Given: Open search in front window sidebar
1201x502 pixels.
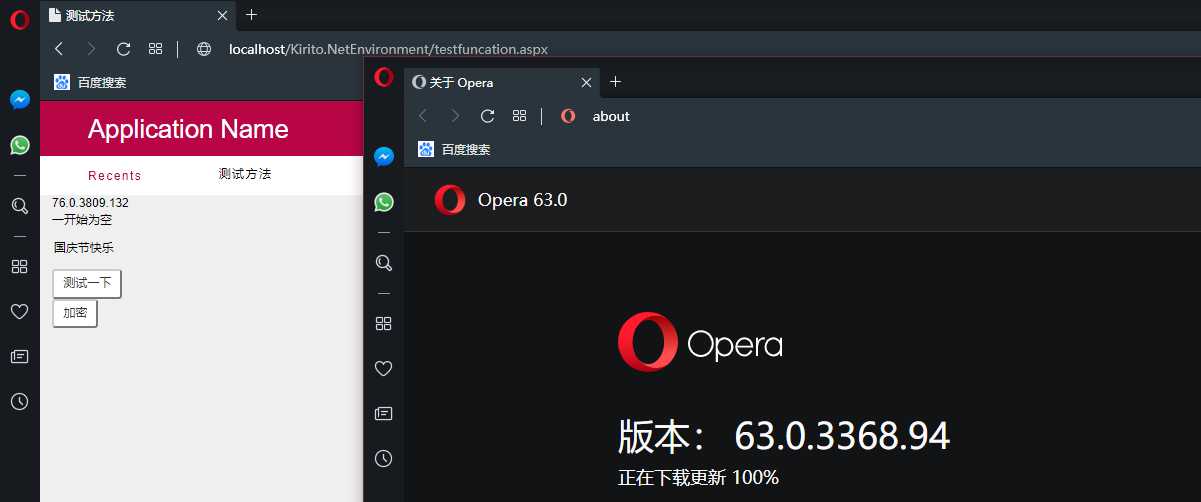Looking at the screenshot, I should 383,263.
